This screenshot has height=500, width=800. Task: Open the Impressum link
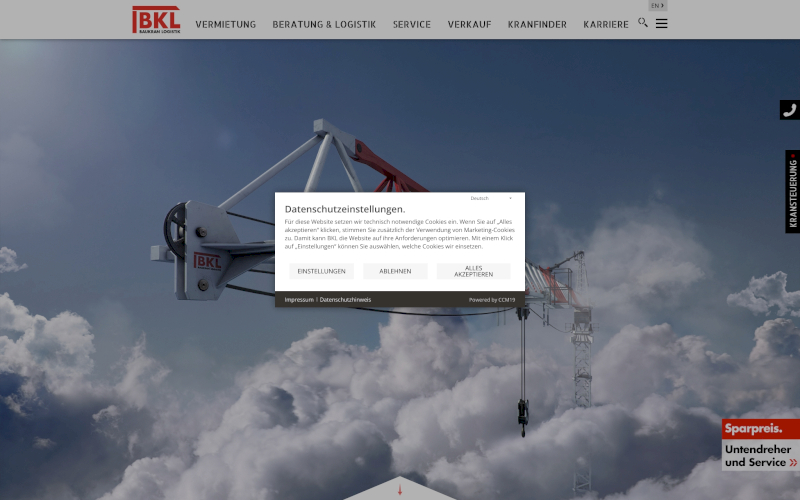pos(298,299)
